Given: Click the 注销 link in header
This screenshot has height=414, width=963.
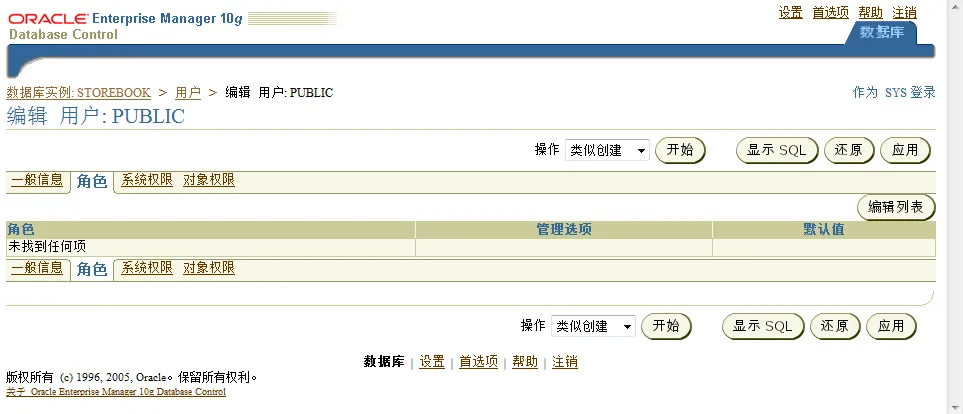Looking at the screenshot, I should (x=904, y=12).
